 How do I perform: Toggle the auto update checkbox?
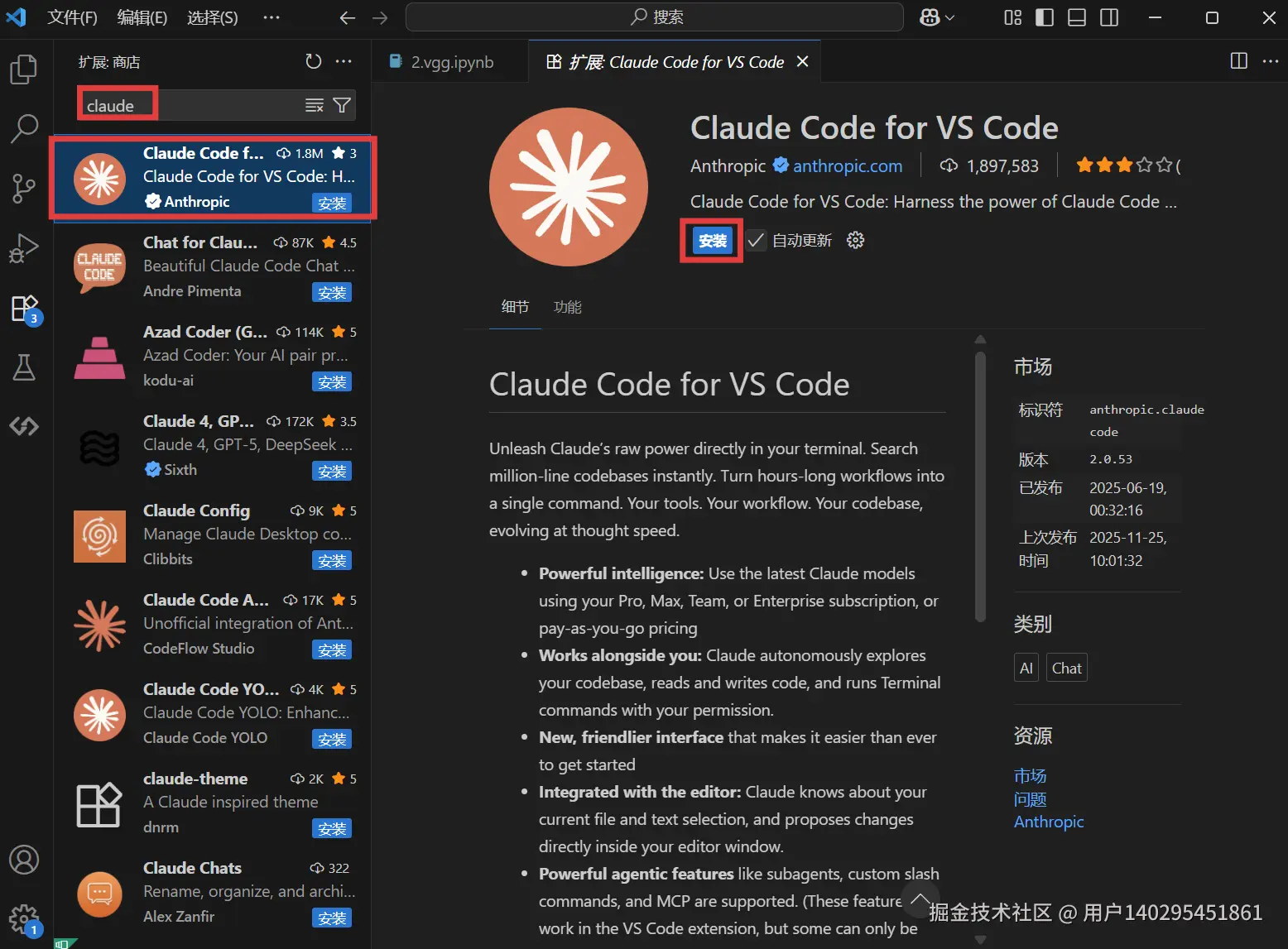[x=755, y=241]
